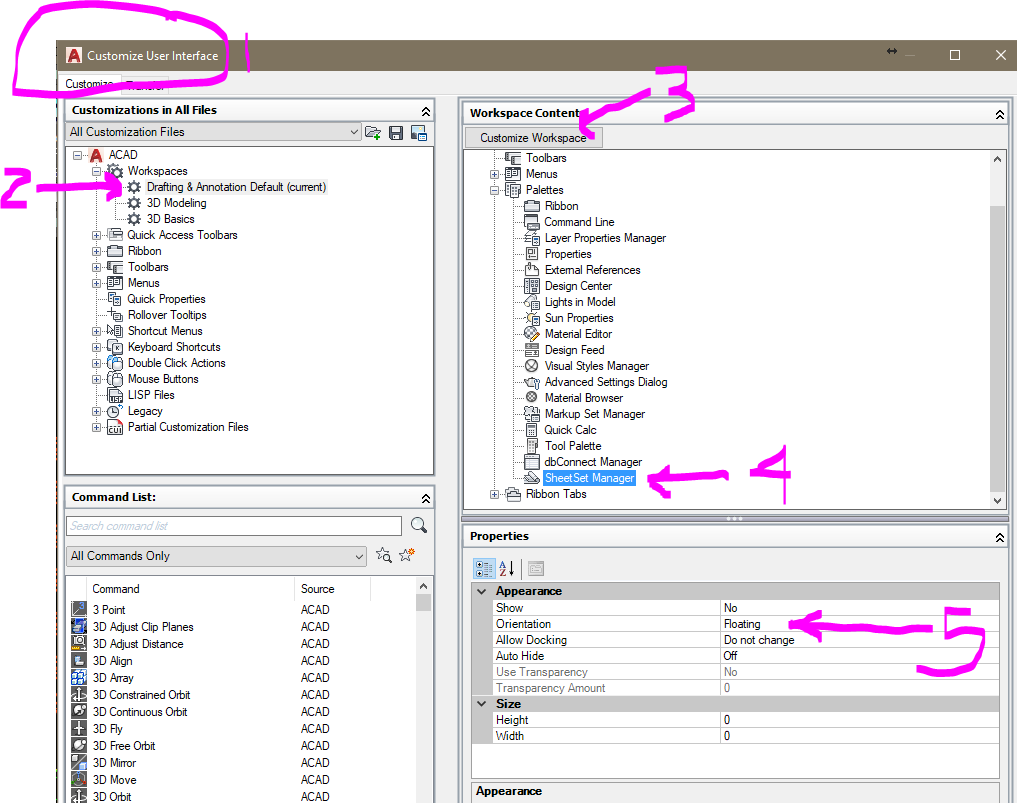Screen dimensions: 1017x803
Task: Switch to the Customize tab
Action: 90,84
